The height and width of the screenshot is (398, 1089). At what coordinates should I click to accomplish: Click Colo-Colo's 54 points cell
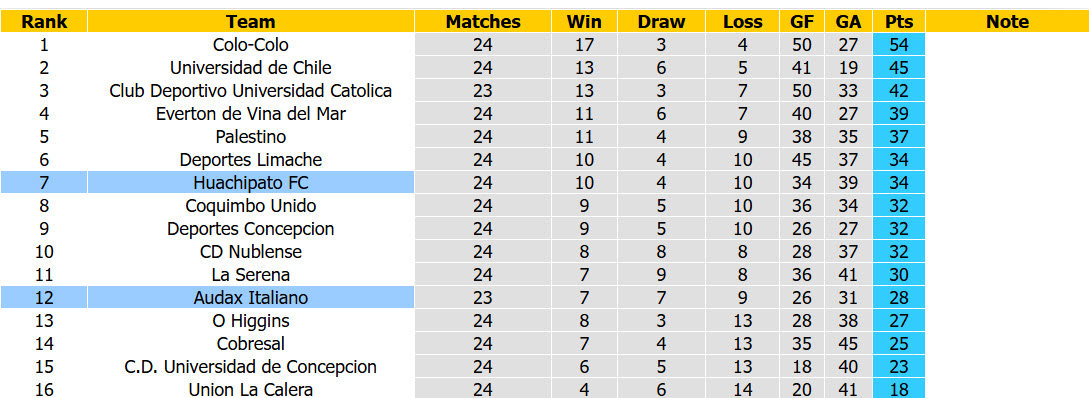pos(899,44)
